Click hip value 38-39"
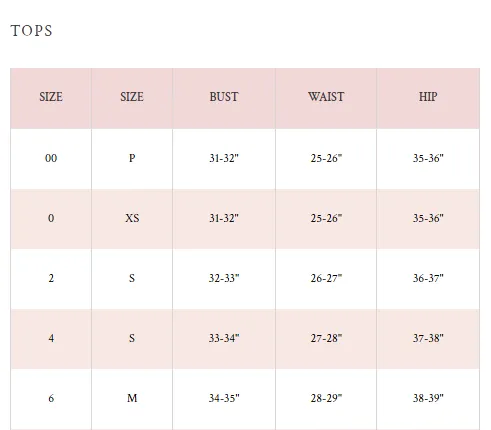Viewport: 491px width, 430px height. pos(428,398)
